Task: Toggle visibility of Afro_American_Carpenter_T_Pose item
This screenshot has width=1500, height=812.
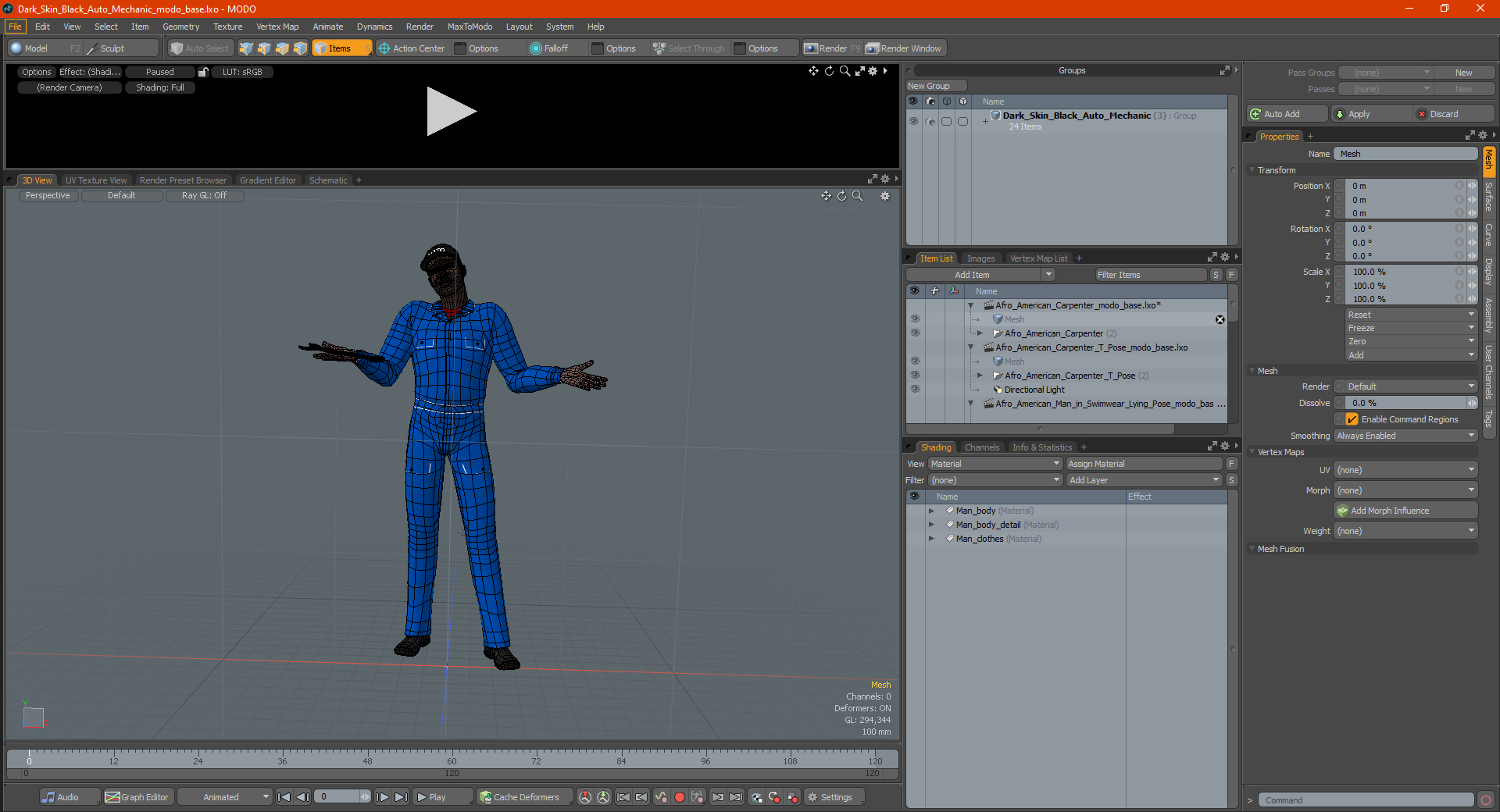Action: [915, 376]
